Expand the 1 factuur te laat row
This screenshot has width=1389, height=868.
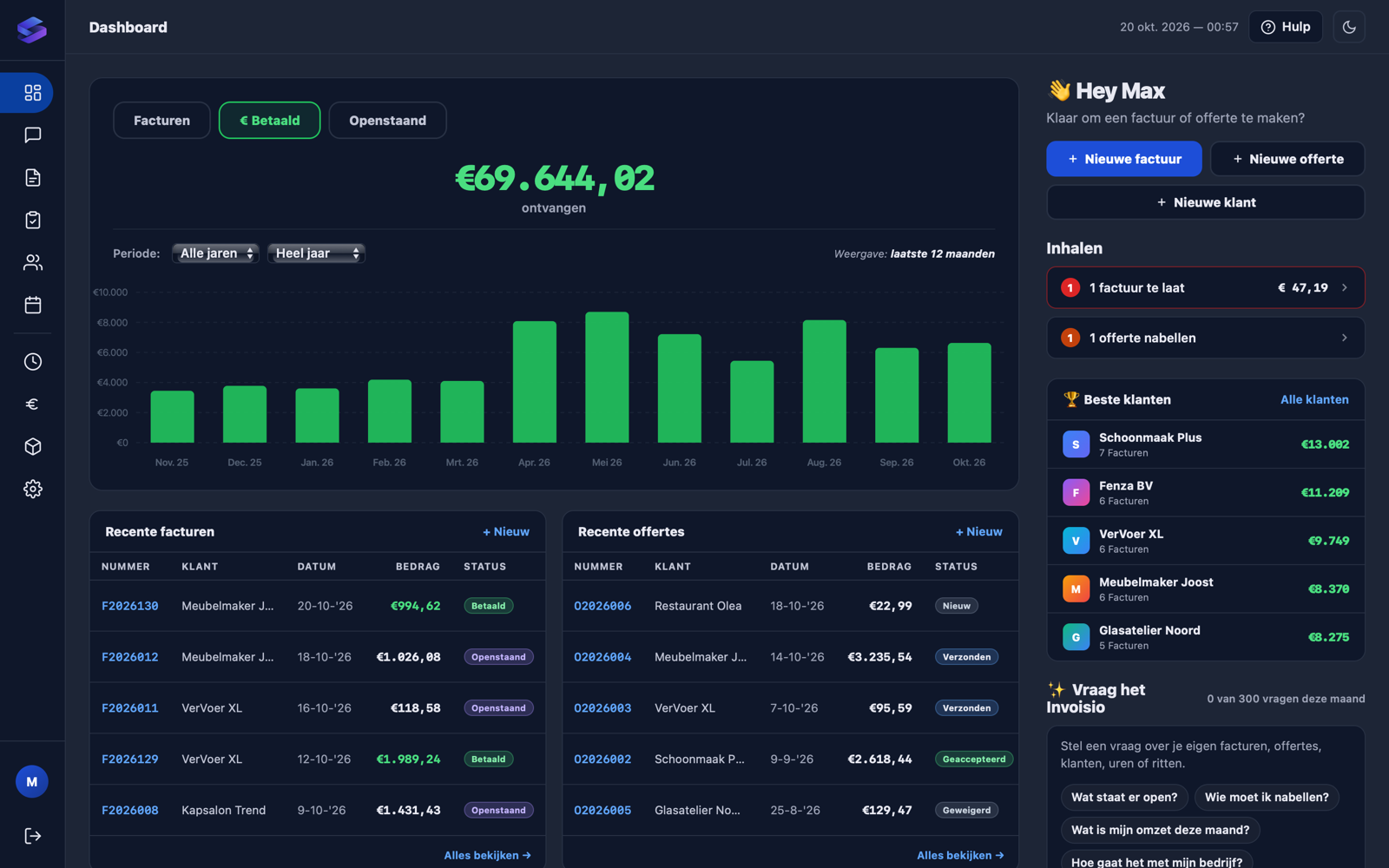pyautogui.click(x=1206, y=287)
